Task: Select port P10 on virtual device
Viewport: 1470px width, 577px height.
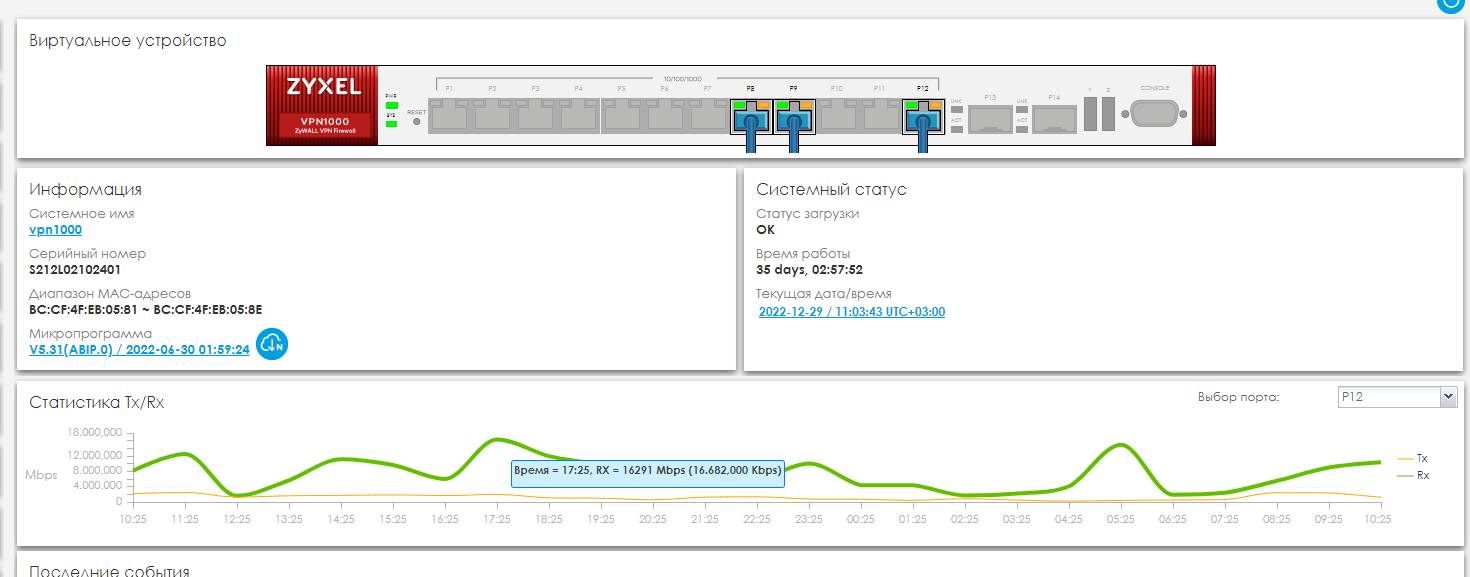Action: (836, 115)
